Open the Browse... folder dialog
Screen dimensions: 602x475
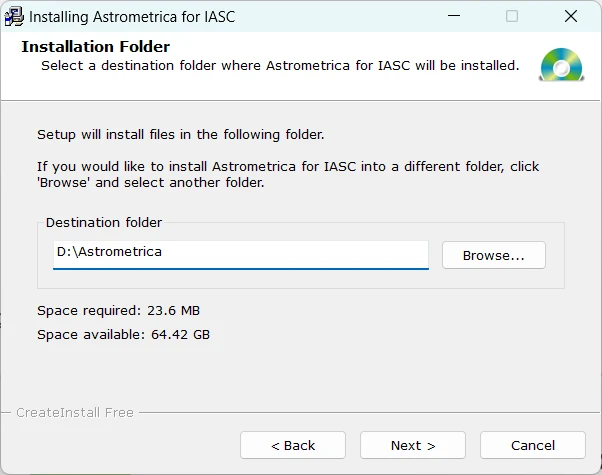[x=493, y=255]
